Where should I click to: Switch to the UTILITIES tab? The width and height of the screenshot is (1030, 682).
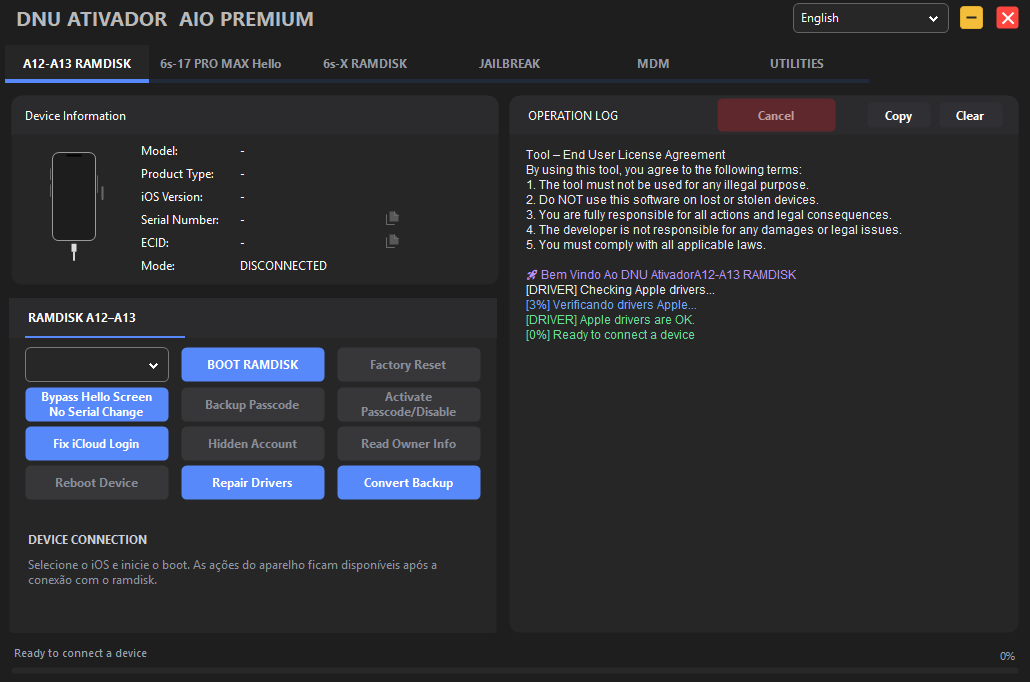point(797,64)
